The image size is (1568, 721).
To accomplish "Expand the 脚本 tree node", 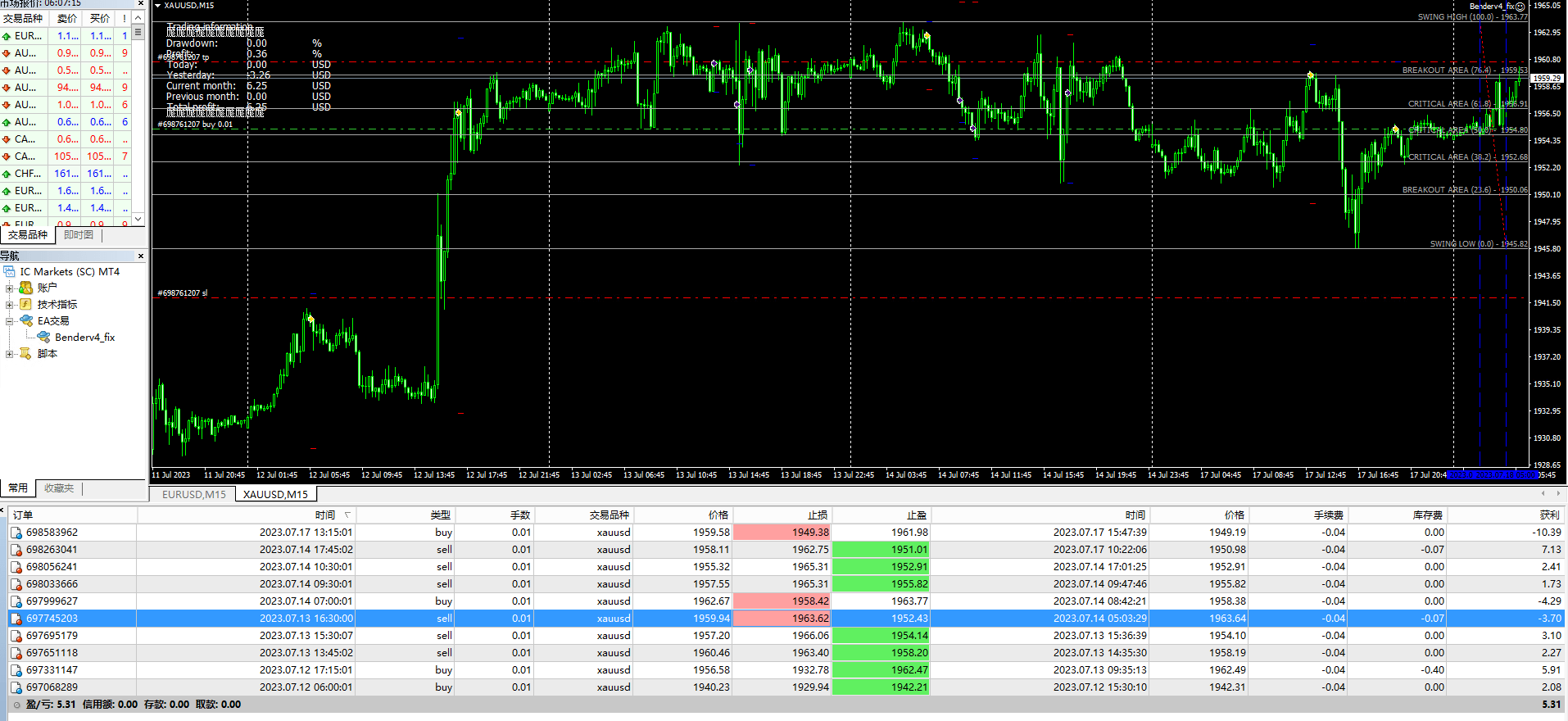I will point(10,354).
